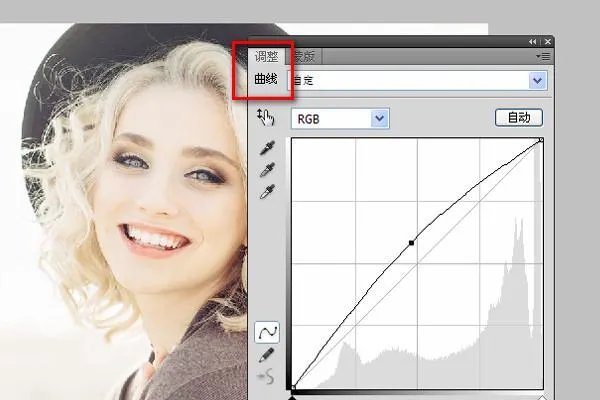Switch to the 调整 tab
Image resolution: width=600 pixels, height=400 pixels.
(x=266, y=57)
